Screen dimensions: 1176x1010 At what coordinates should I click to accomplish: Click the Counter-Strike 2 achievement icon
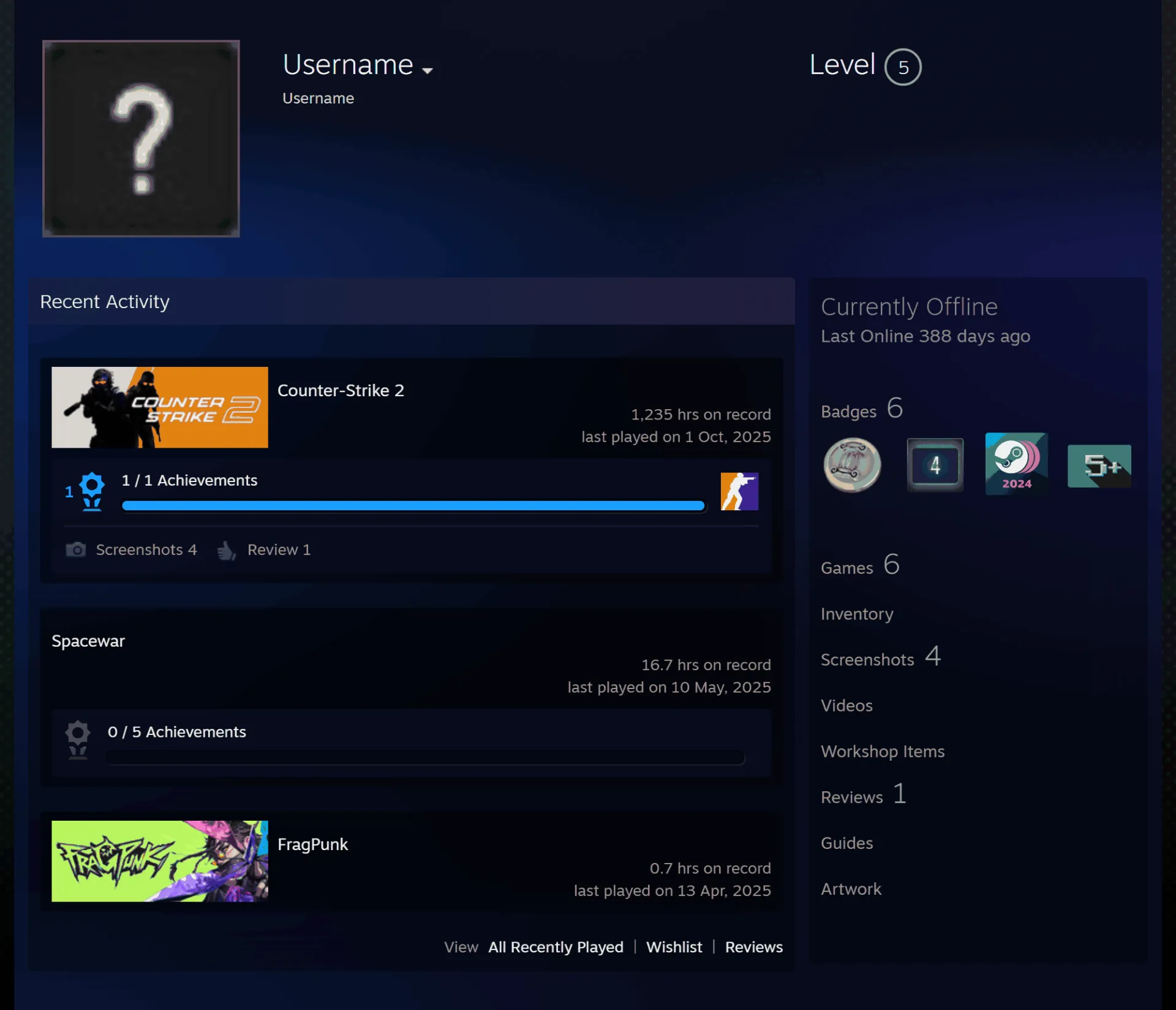tap(739, 491)
